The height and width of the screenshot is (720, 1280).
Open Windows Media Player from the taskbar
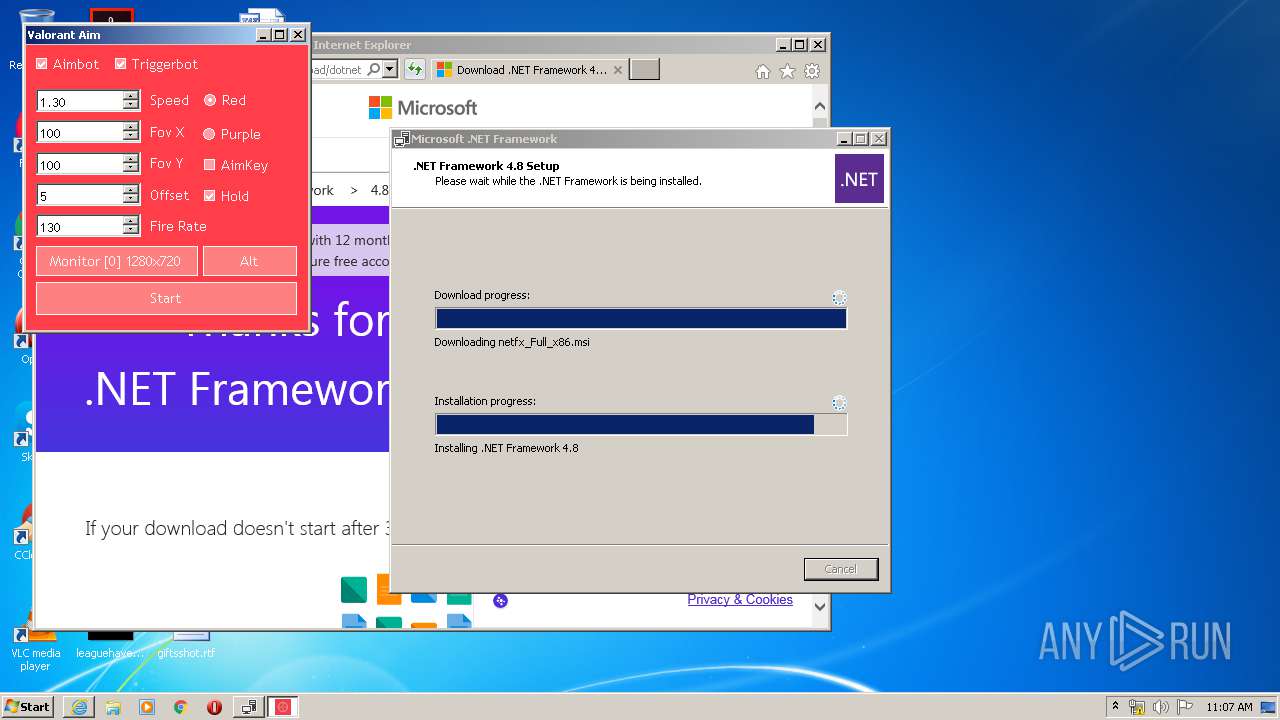[147, 707]
